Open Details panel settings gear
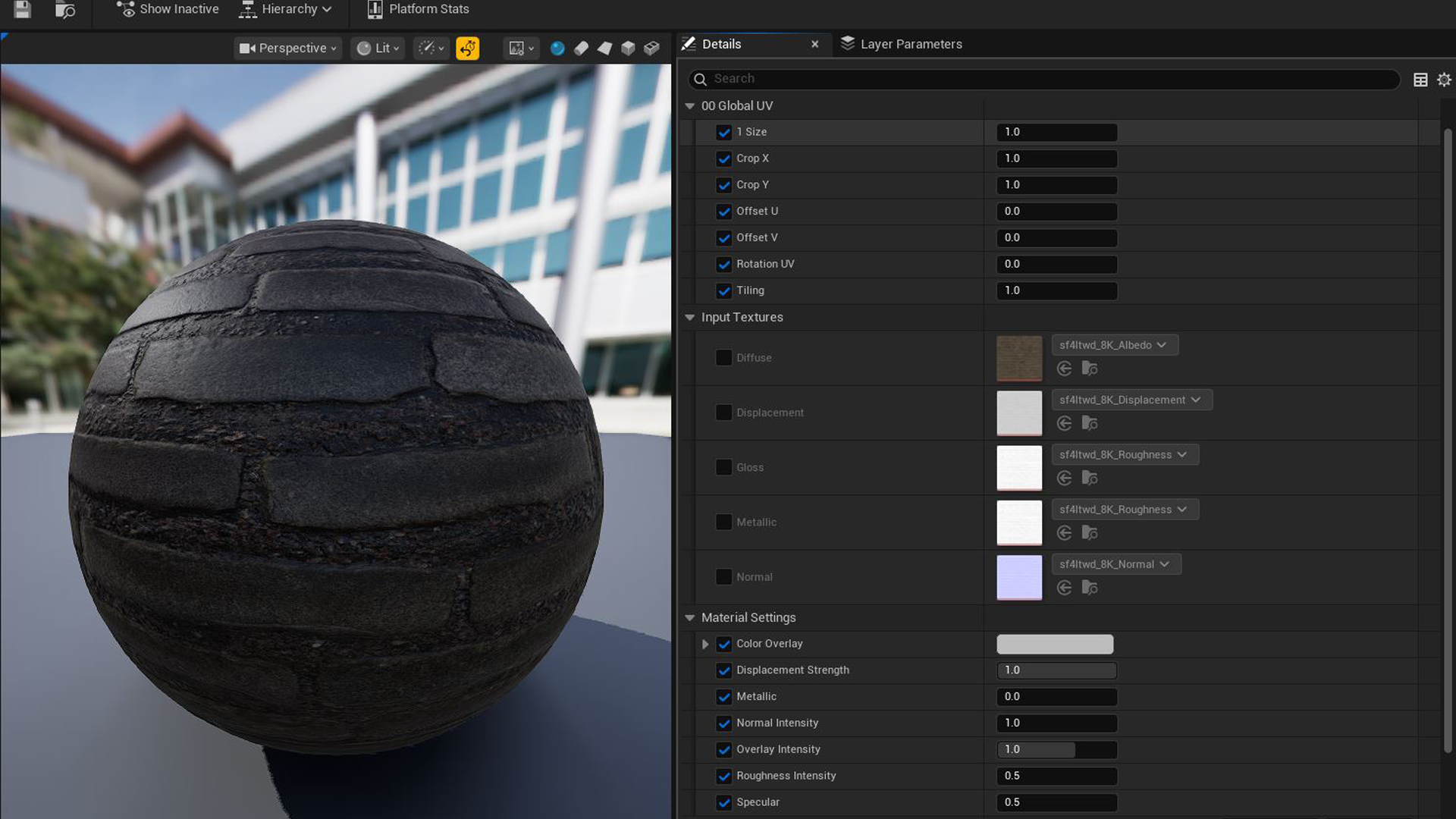 pyautogui.click(x=1444, y=80)
